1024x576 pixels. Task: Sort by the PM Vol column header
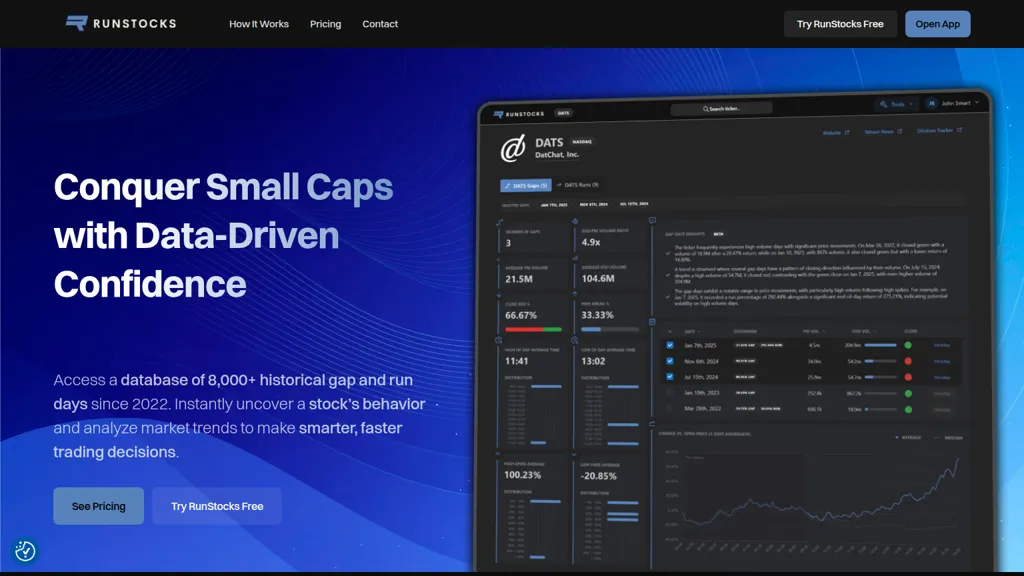coord(814,331)
